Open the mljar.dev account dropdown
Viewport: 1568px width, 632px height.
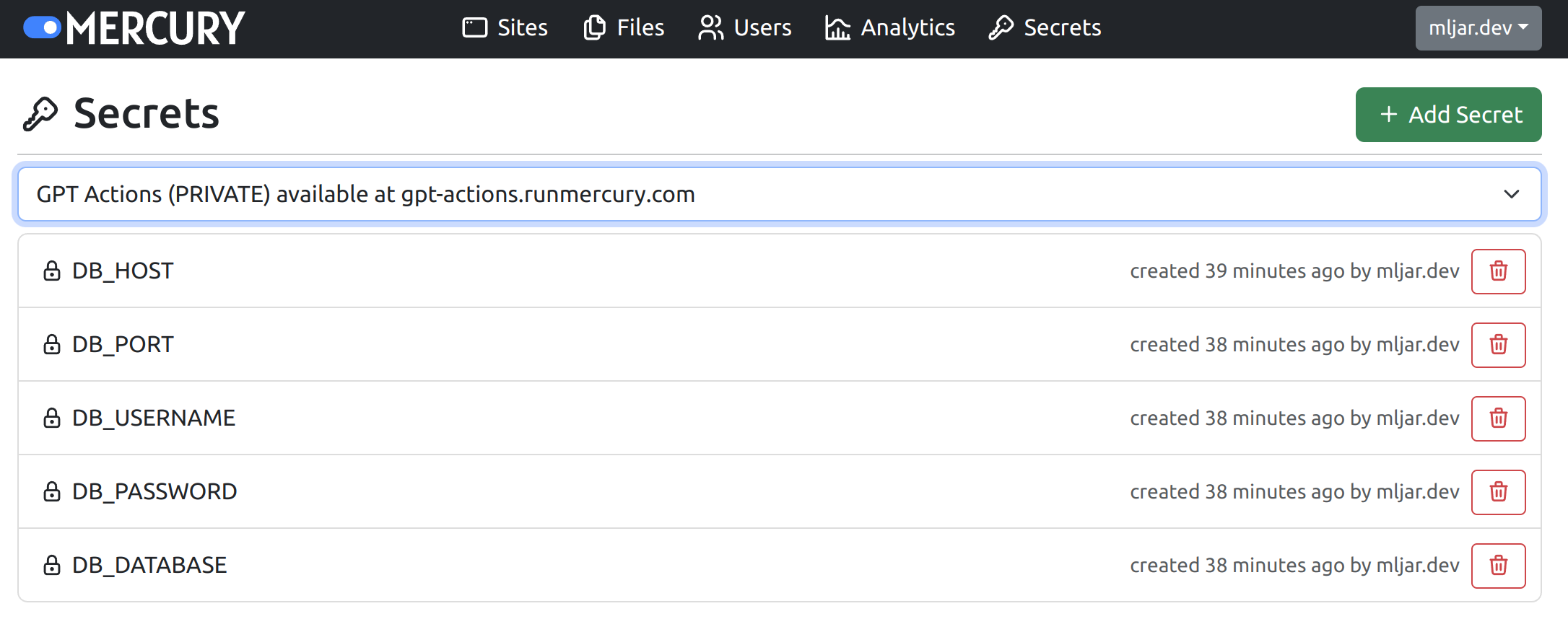click(1478, 27)
